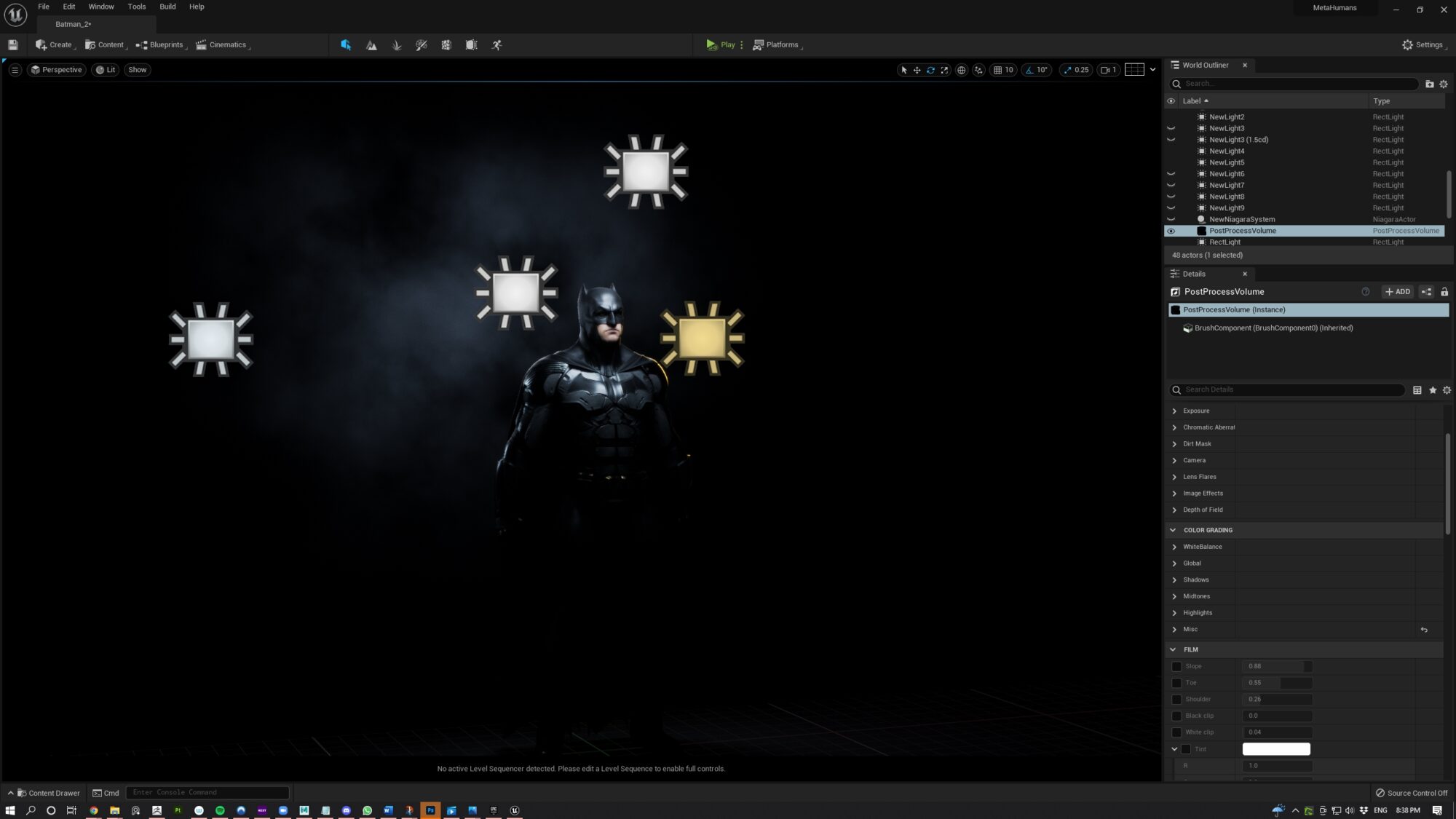Switch to Foliage mode
Image resolution: width=1456 pixels, height=819 pixels.
397,45
